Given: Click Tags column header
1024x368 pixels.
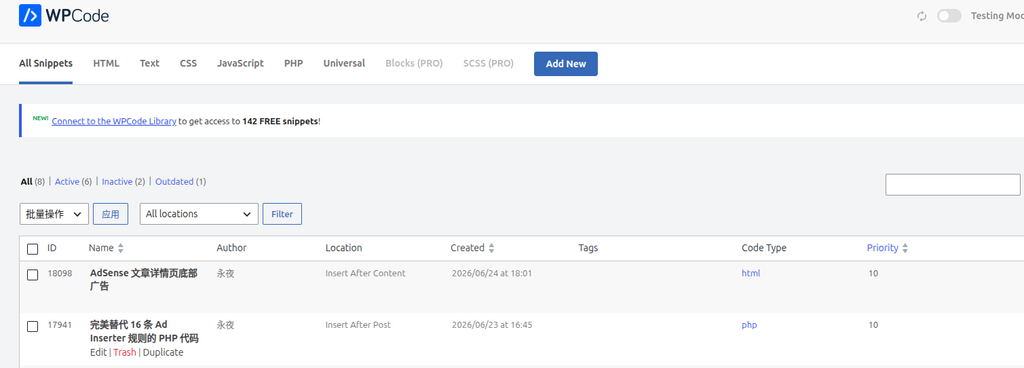Looking at the screenshot, I should pyautogui.click(x=588, y=248).
